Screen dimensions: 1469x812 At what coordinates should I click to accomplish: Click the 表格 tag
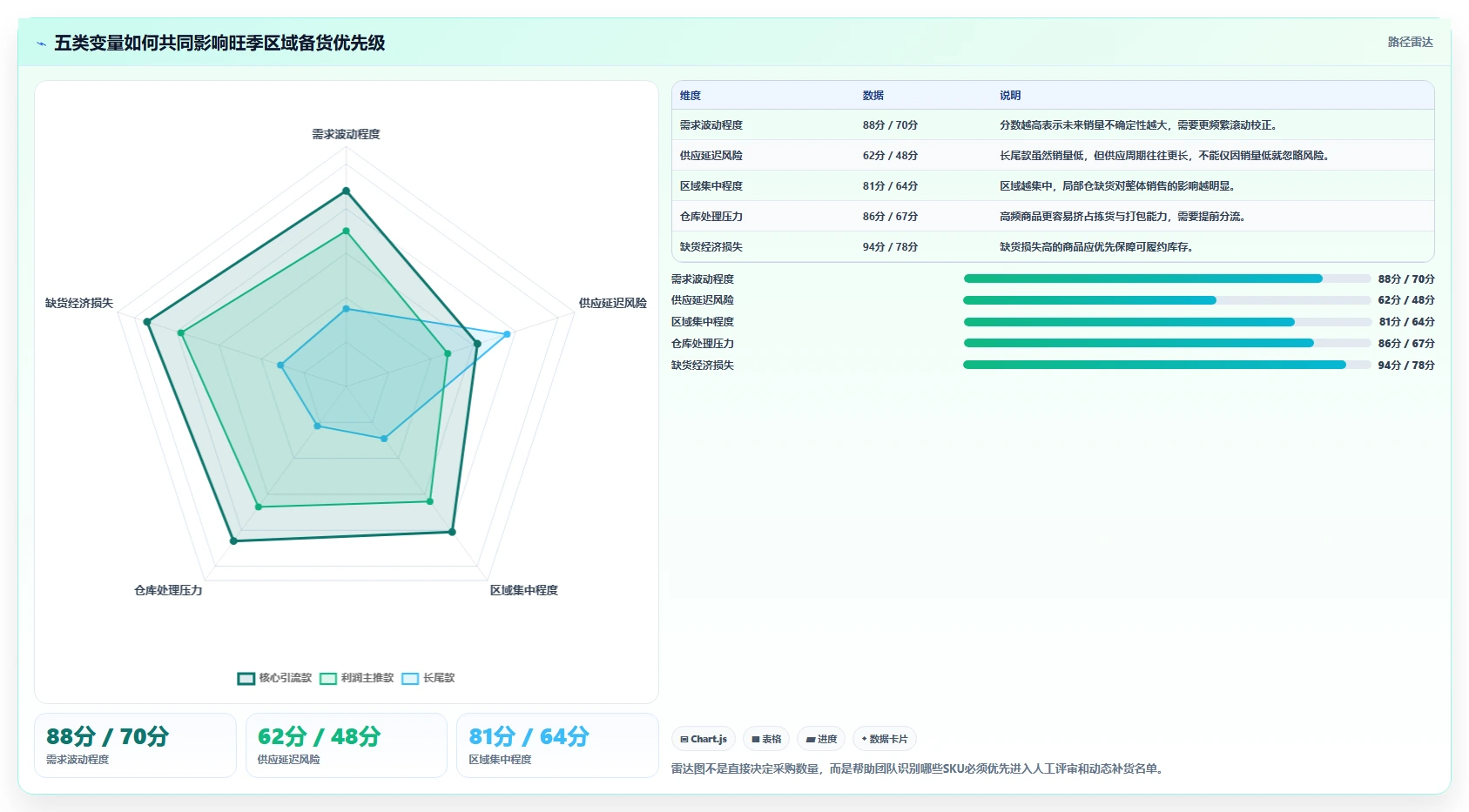pos(766,739)
